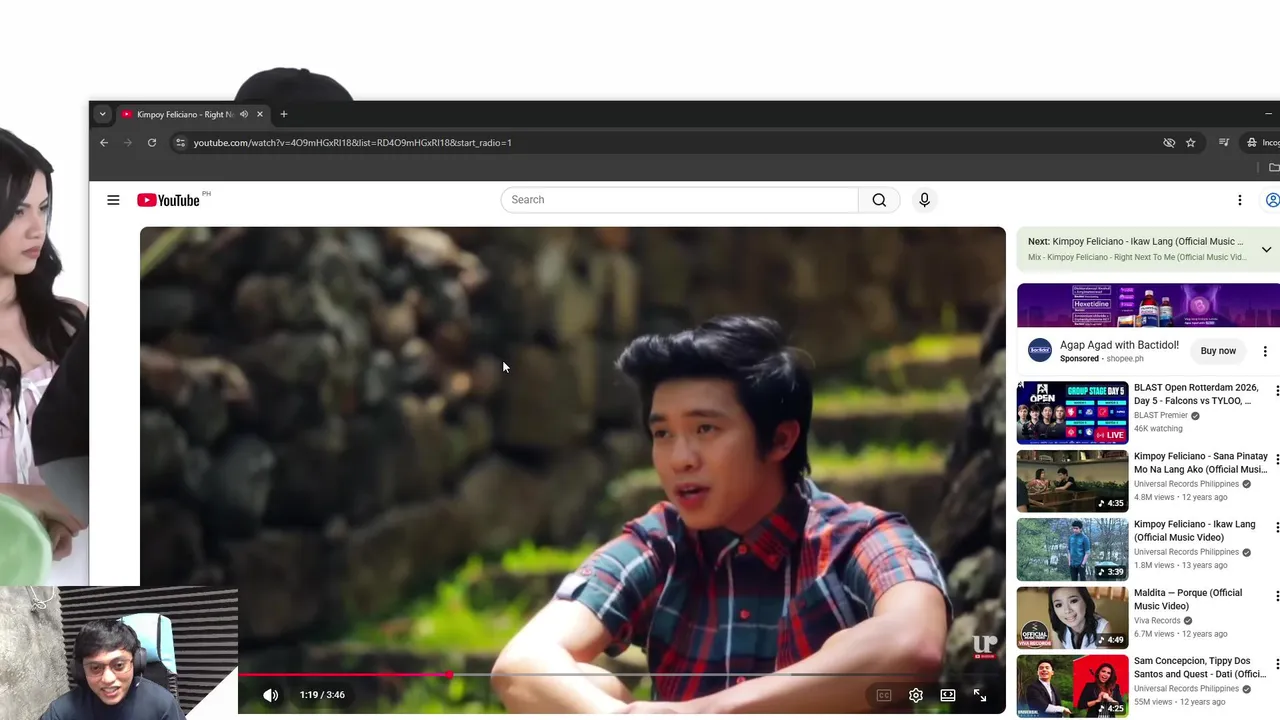Click the red scrubber dot on progress bar
Image resolution: width=1280 pixels, height=720 pixels.
tap(450, 675)
